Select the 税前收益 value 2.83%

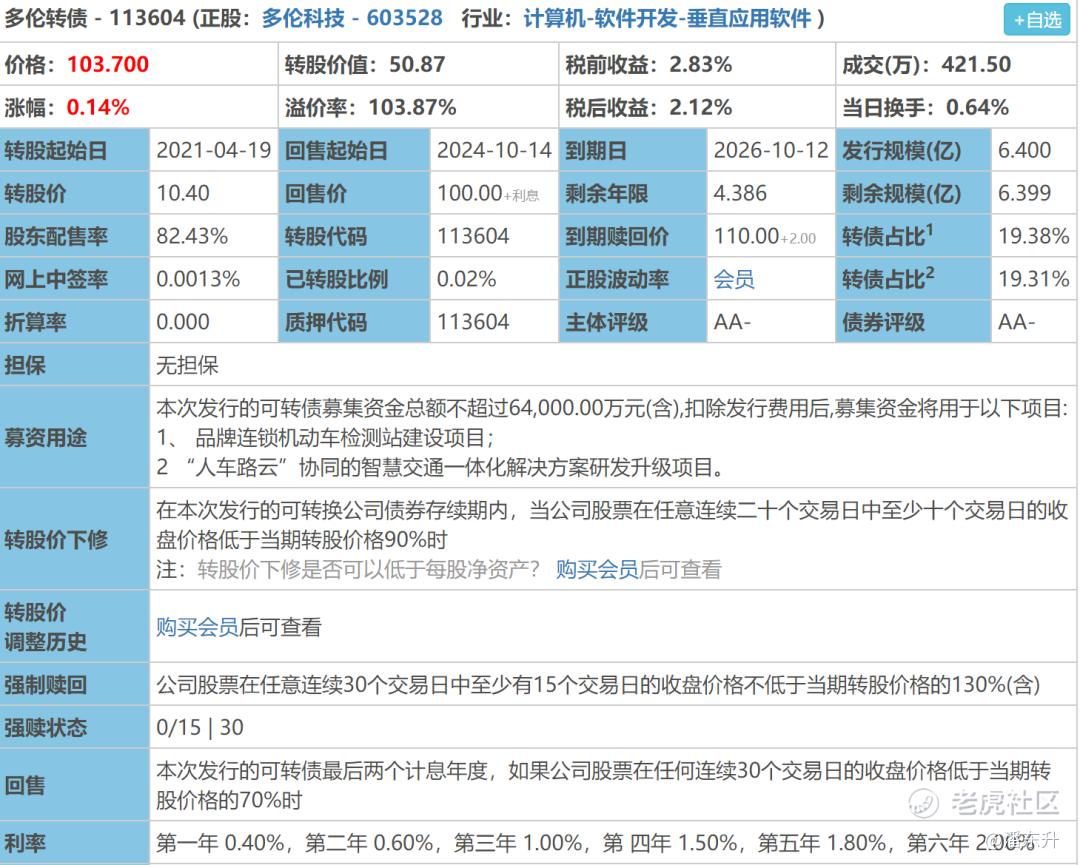(x=700, y=64)
